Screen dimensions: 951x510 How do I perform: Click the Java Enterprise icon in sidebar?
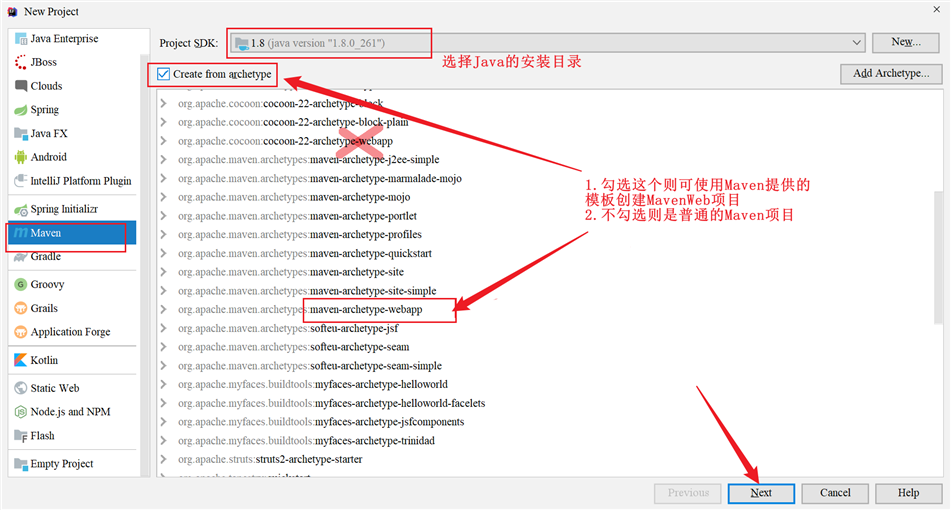click(x=21, y=39)
